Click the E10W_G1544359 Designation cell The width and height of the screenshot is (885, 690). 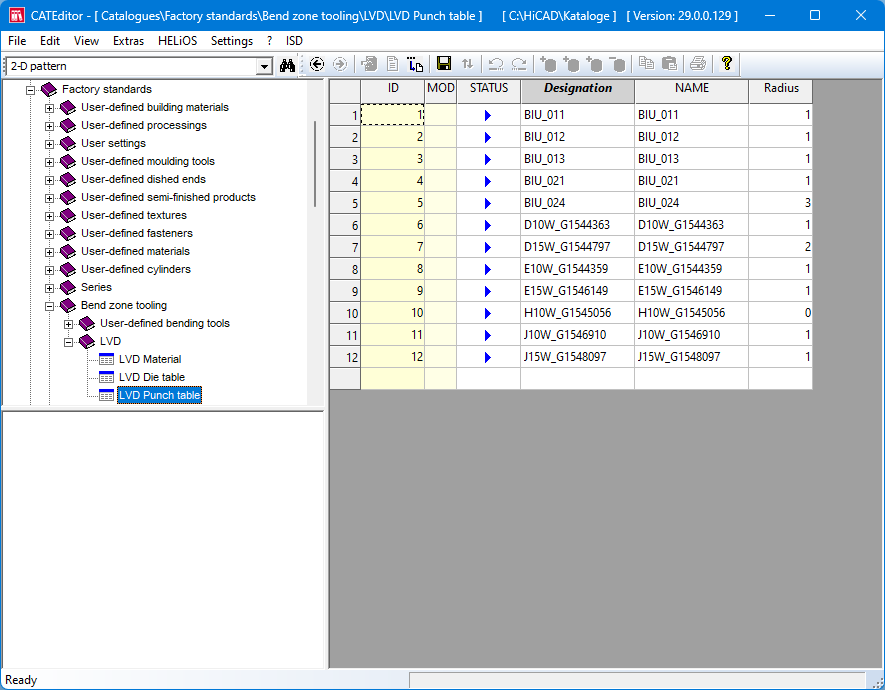pyautogui.click(x=577, y=269)
